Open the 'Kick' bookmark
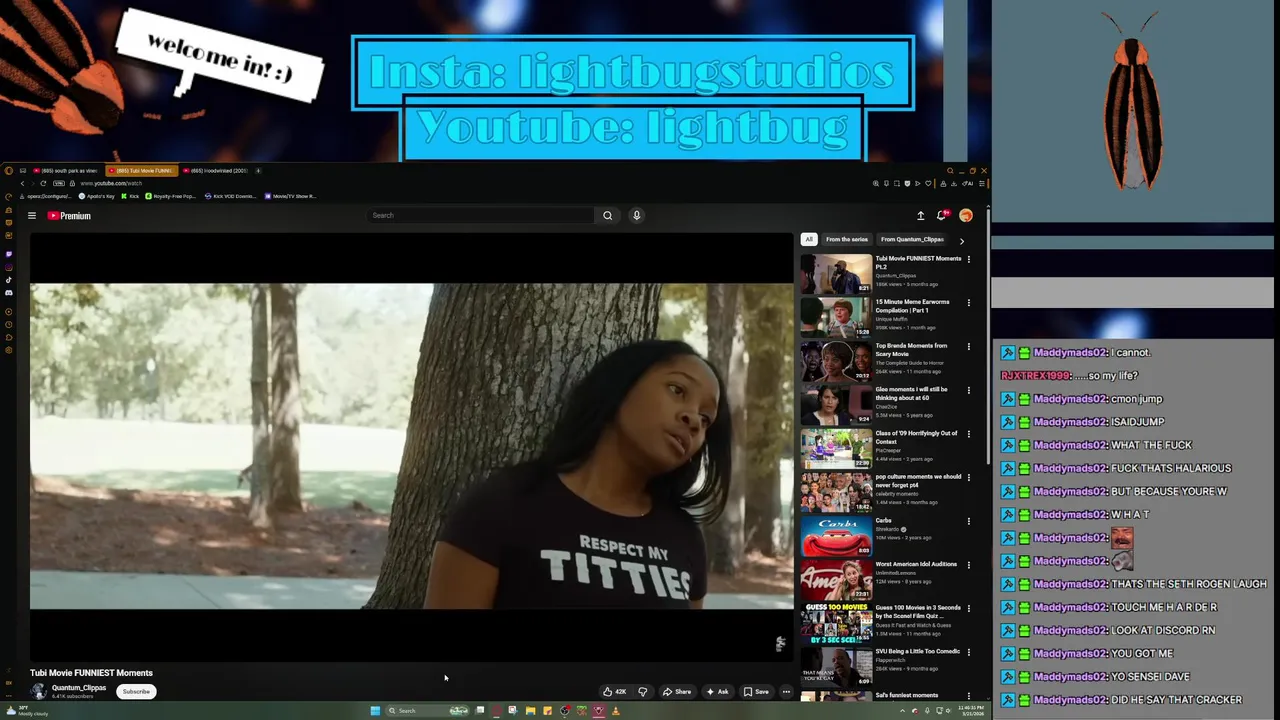This screenshot has width=1280, height=720. [130, 196]
